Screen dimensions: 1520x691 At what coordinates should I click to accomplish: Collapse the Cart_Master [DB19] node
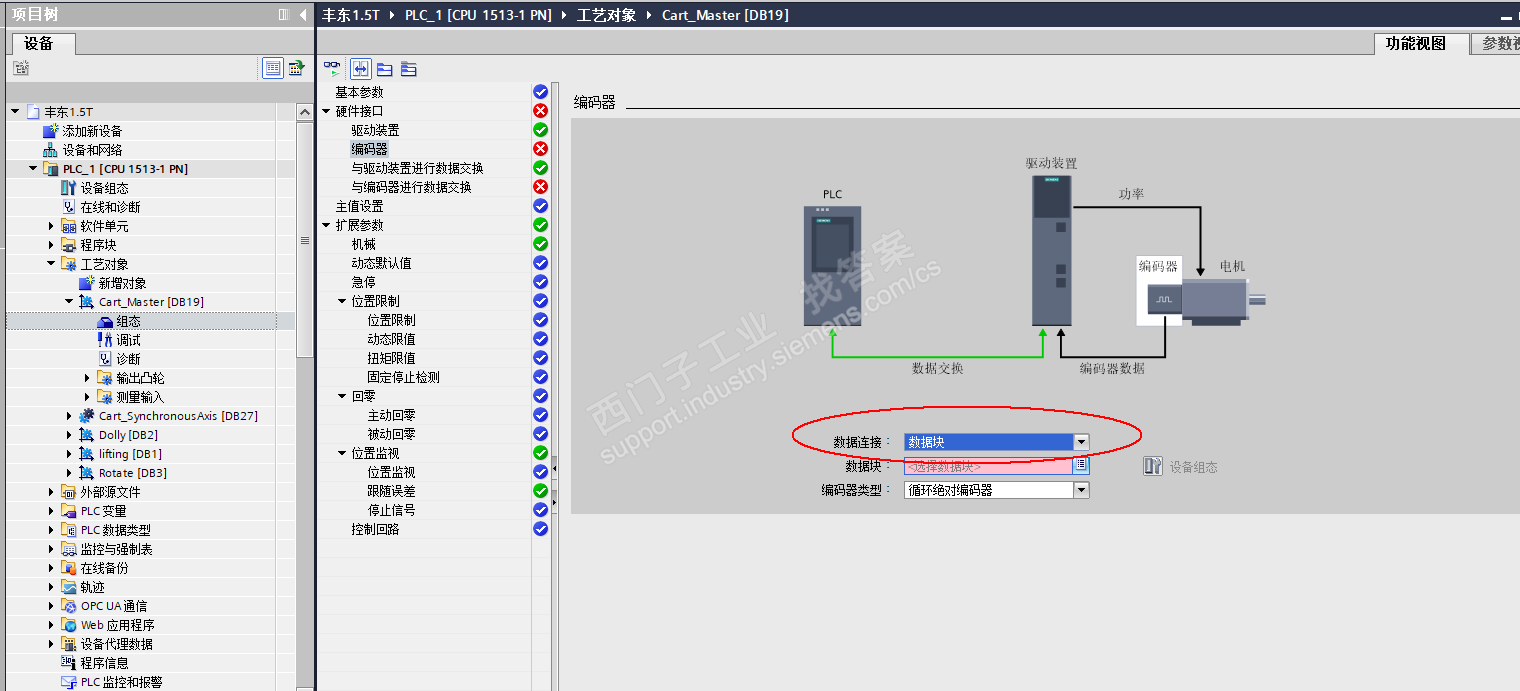(69, 302)
